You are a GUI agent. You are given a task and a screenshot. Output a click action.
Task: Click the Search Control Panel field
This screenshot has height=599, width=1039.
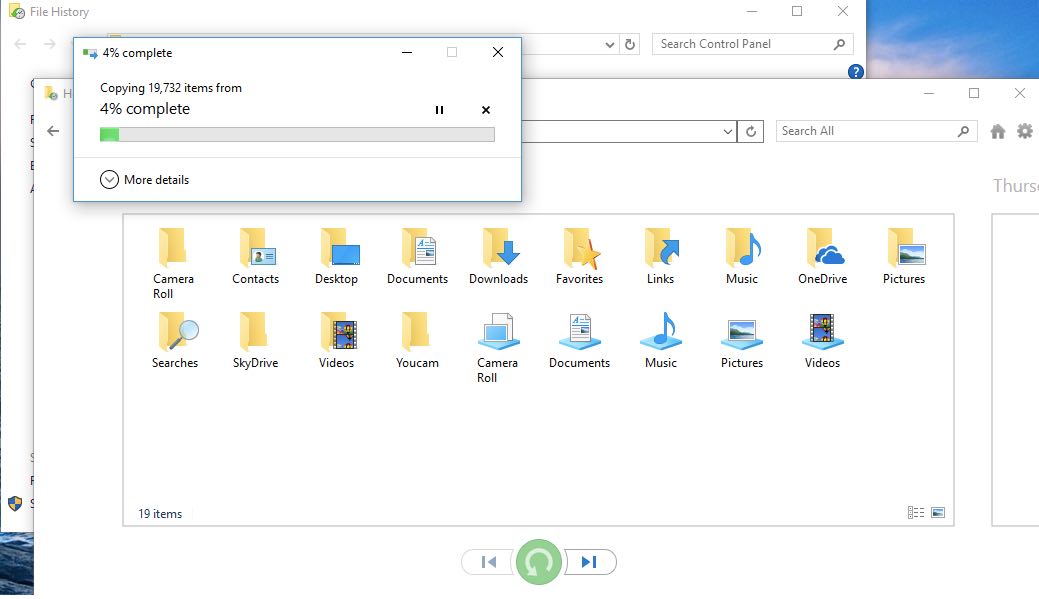tap(743, 44)
